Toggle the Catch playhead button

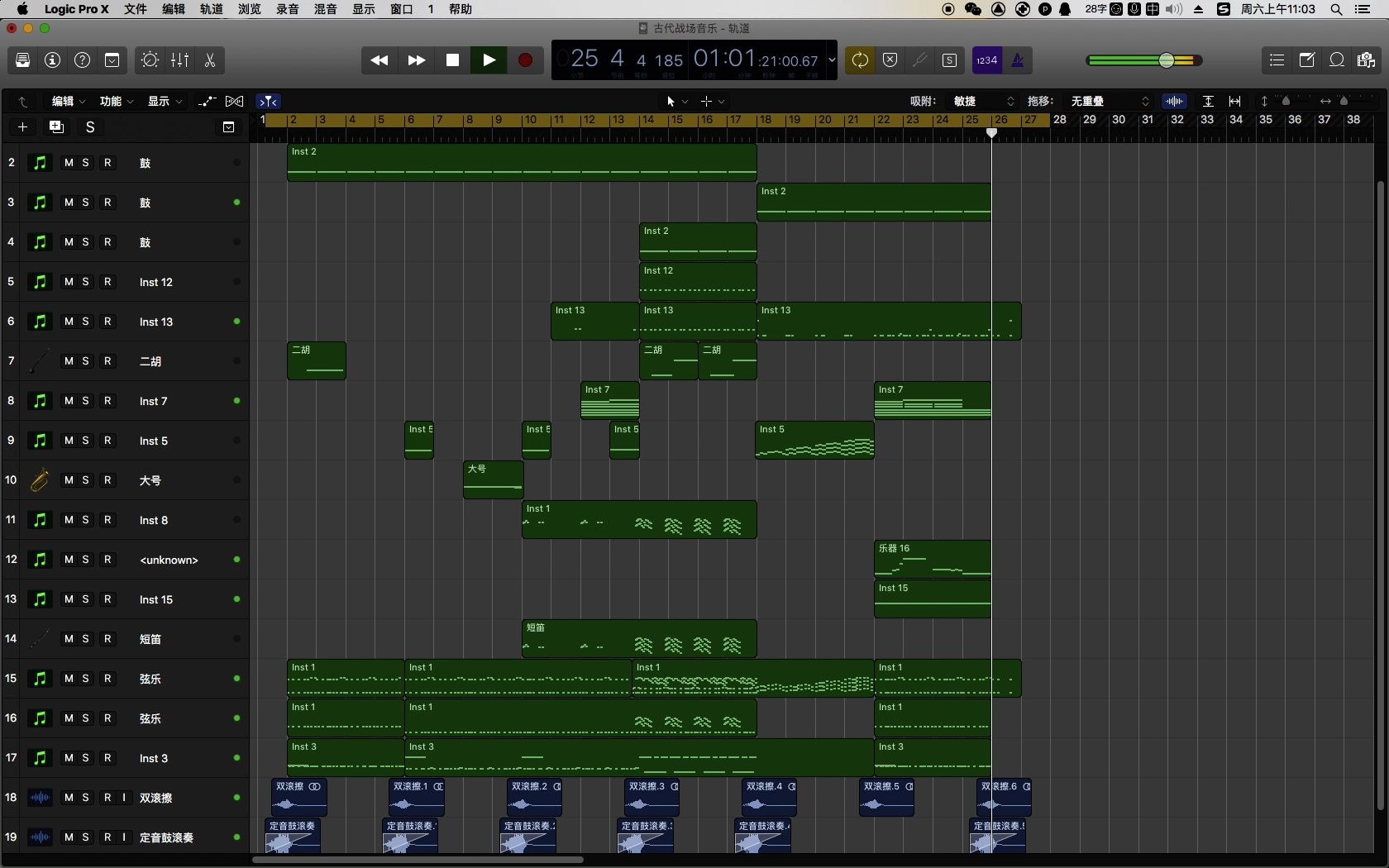pos(268,102)
